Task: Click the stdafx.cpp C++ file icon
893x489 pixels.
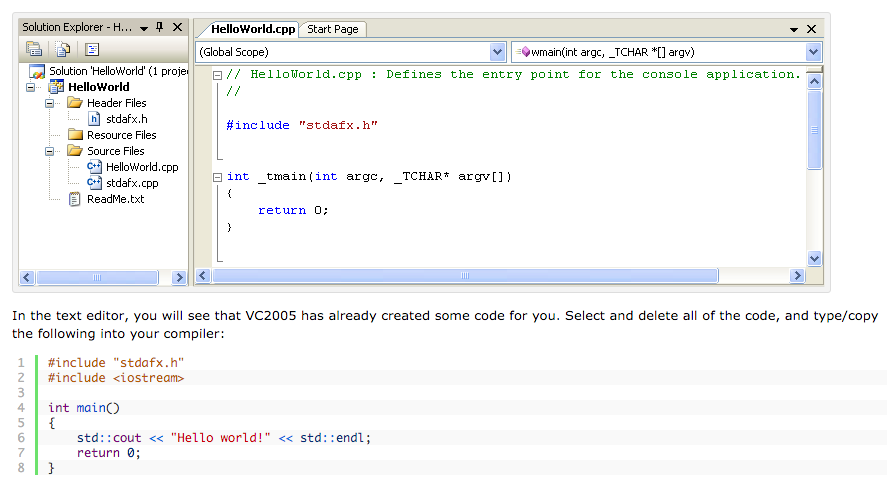Action: coord(94,183)
